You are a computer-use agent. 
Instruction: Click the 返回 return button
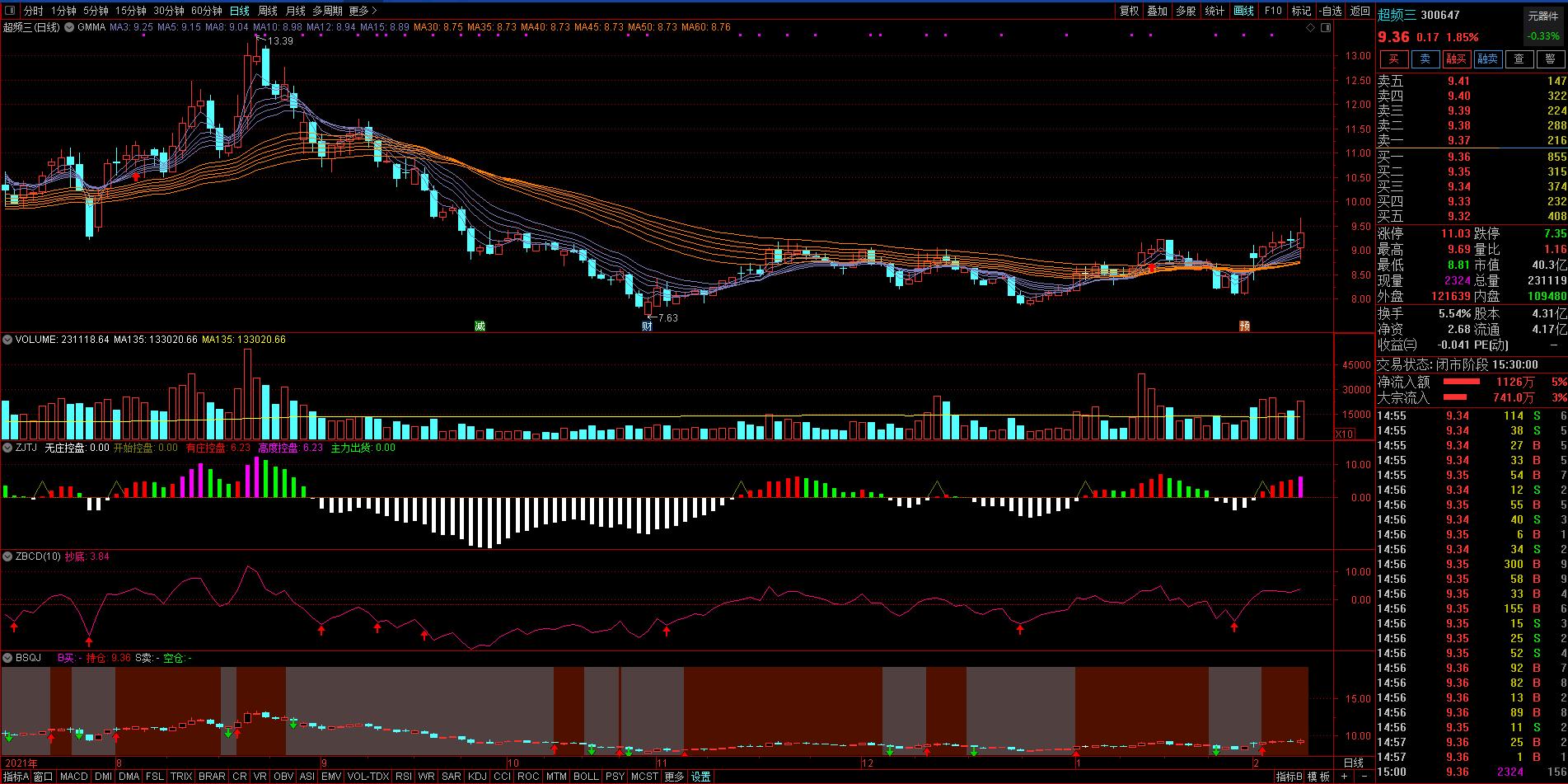(1360, 11)
